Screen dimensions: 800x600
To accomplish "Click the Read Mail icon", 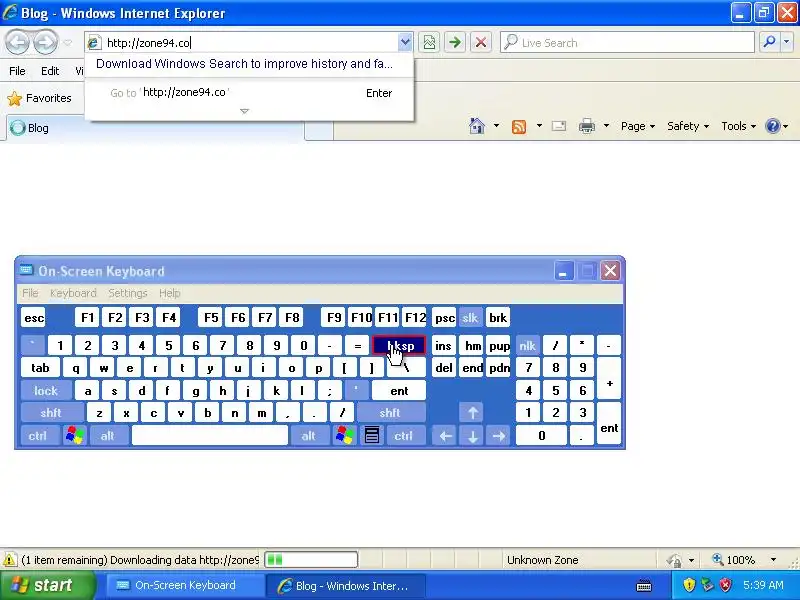I will pyautogui.click(x=559, y=126).
